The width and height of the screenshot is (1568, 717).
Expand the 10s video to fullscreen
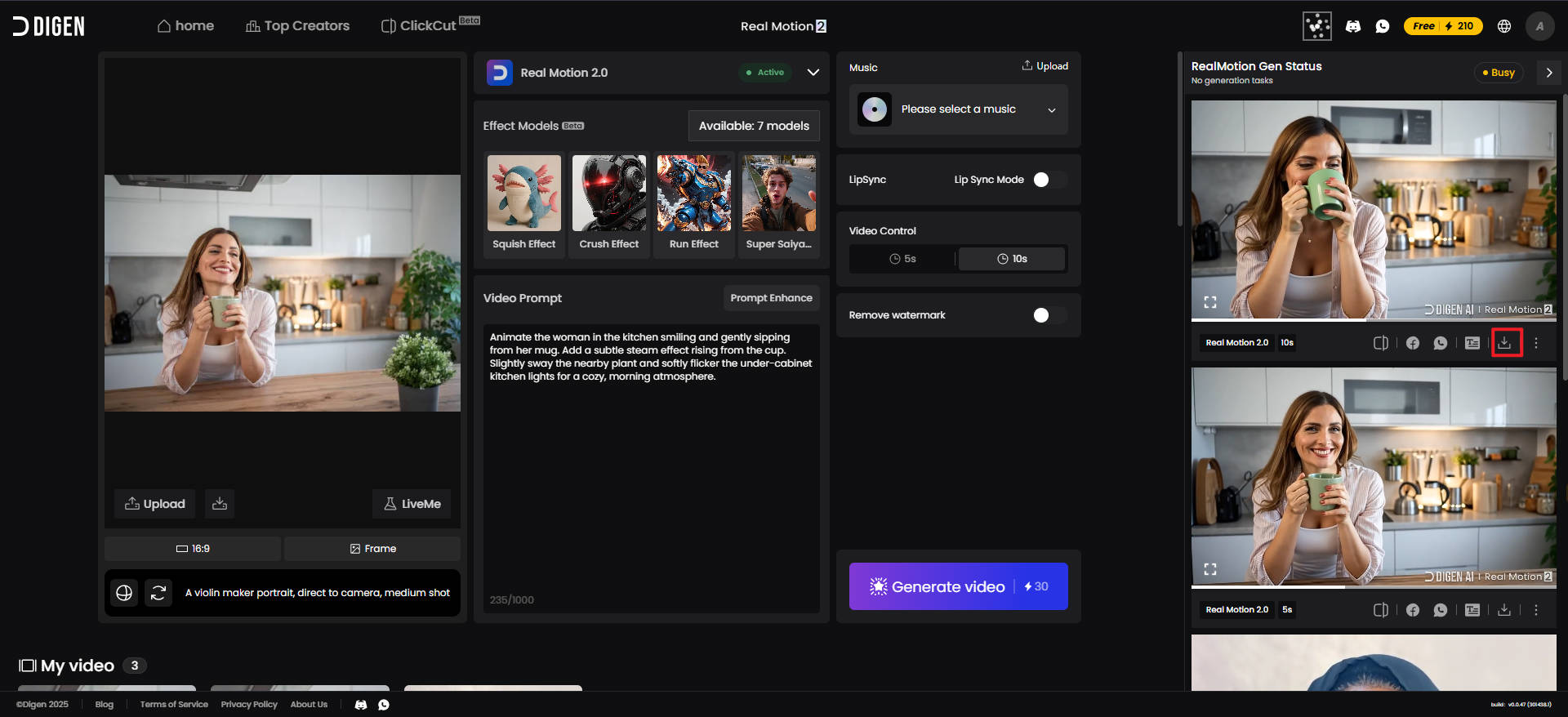coord(1210,302)
